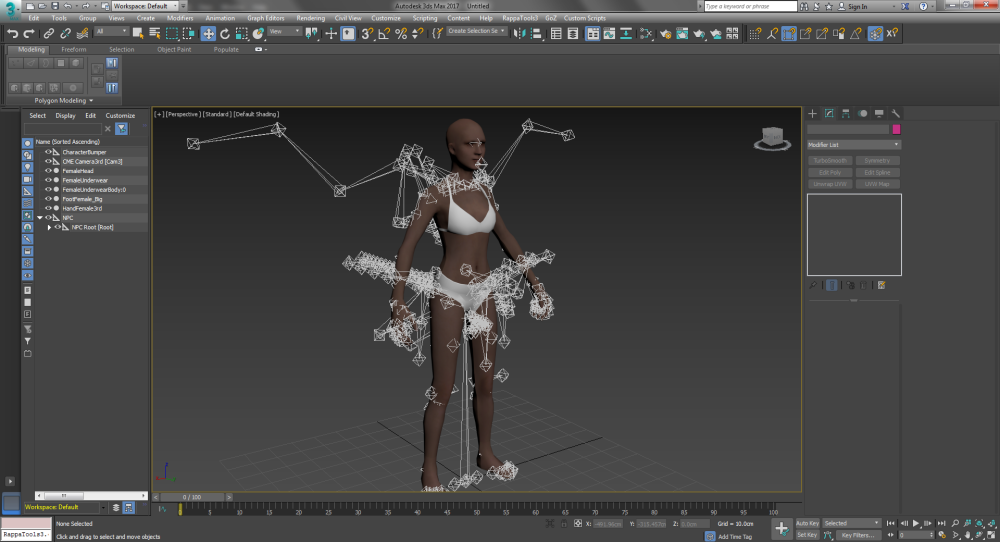
Task: Click the Mirror tool icon
Action: (x=519, y=34)
